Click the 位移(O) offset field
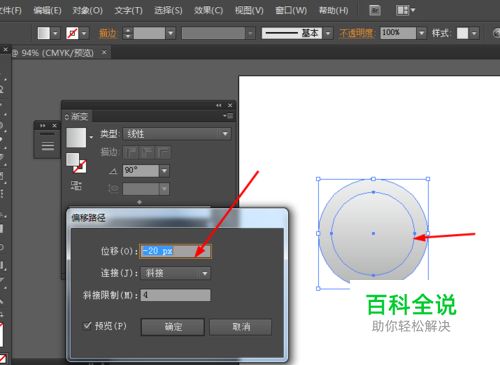This screenshot has width=500, height=365. click(175, 251)
